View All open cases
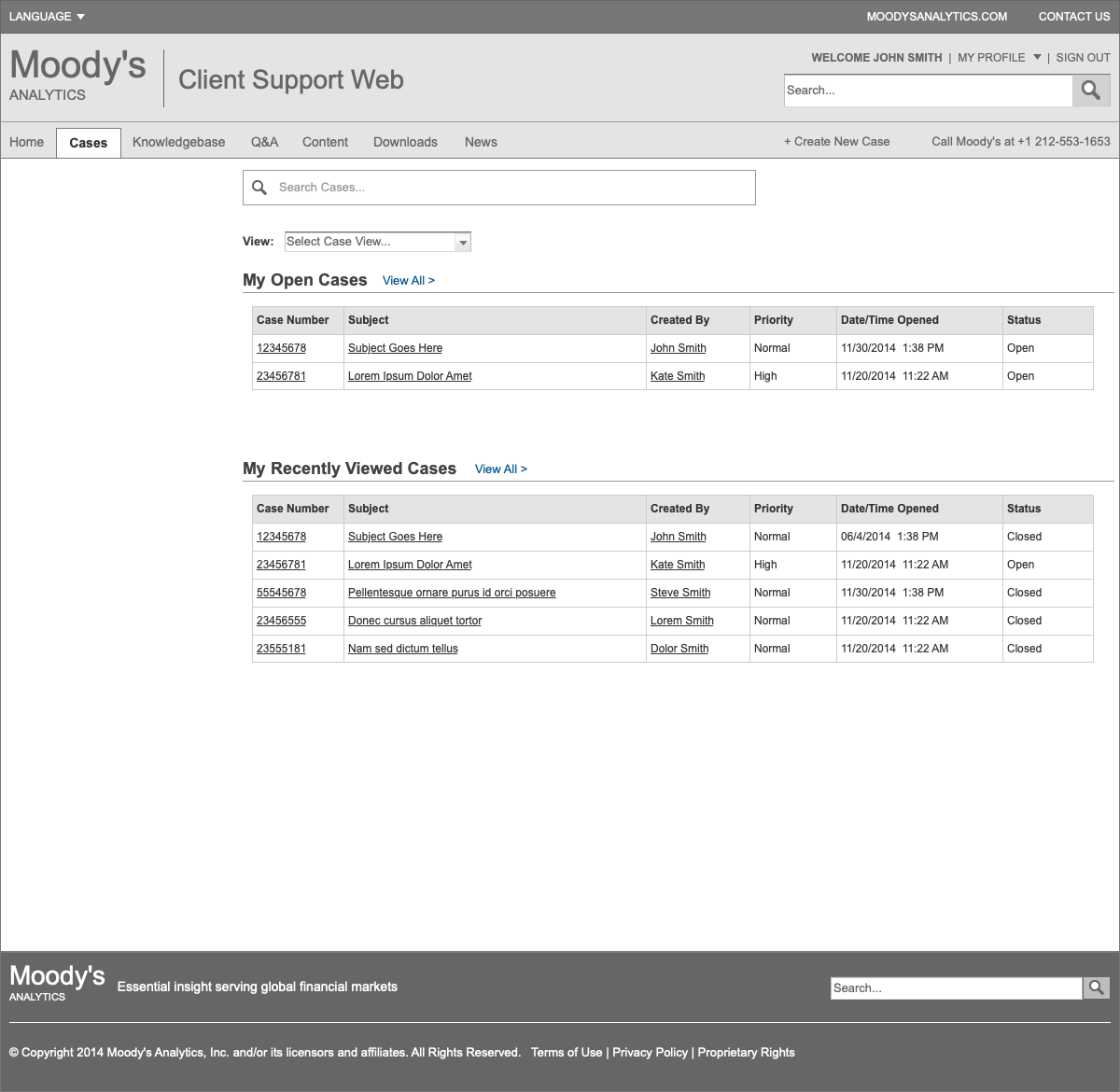 click(x=408, y=280)
